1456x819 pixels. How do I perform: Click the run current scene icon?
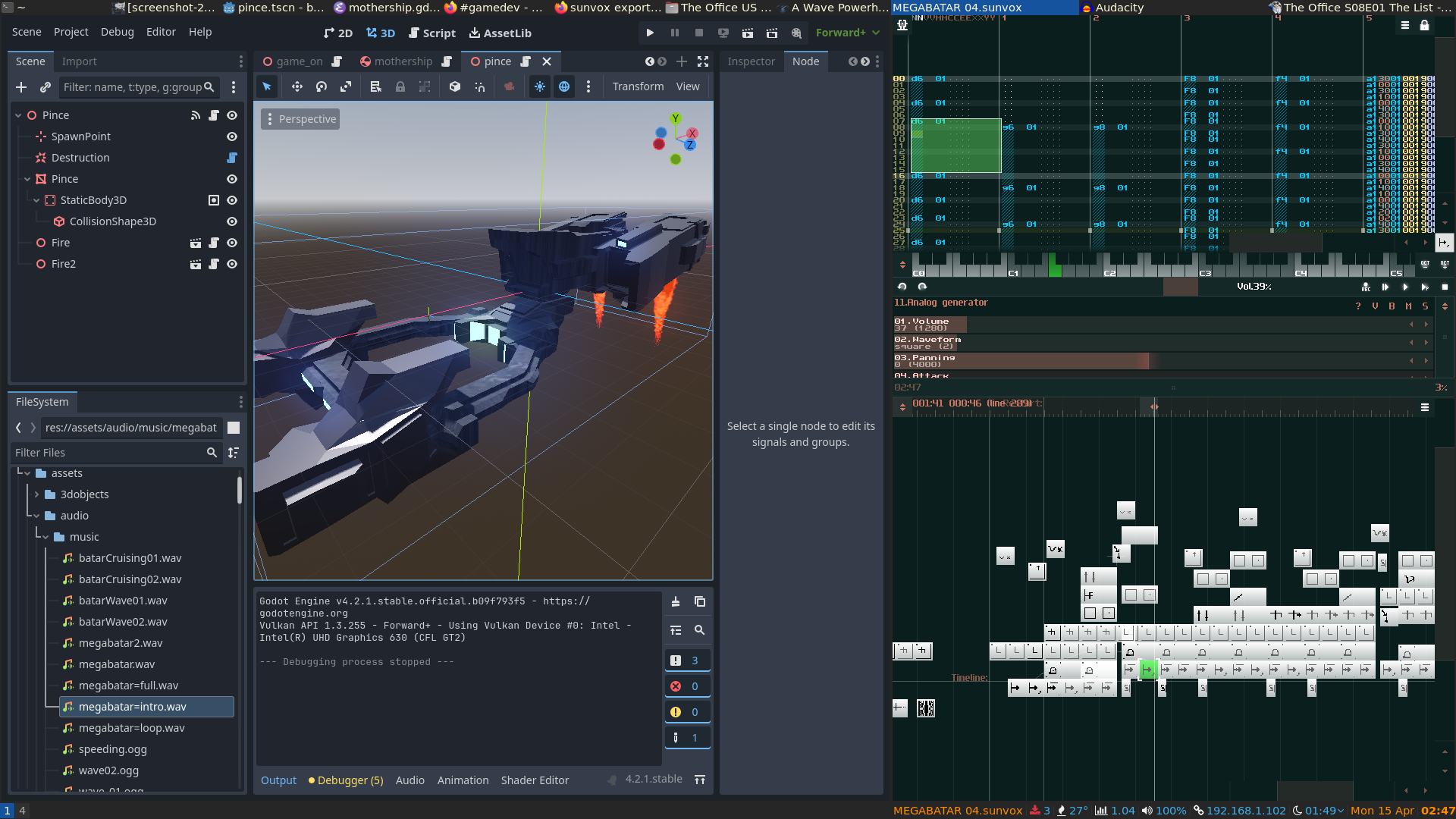748,33
